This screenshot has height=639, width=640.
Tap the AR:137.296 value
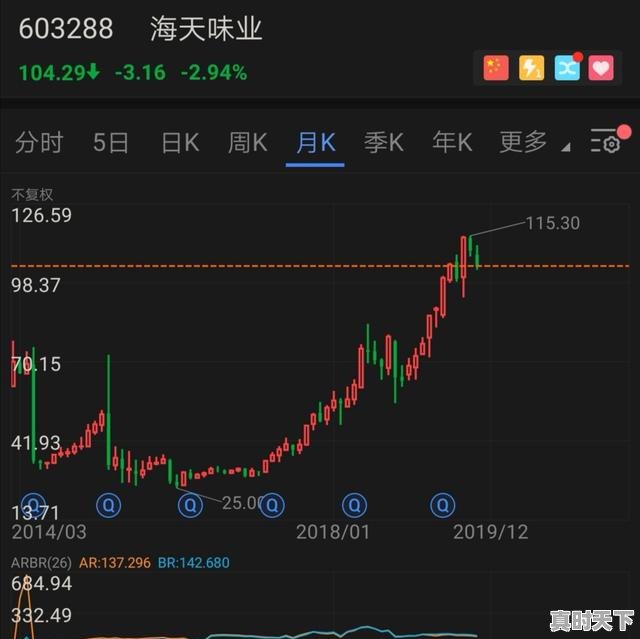point(115,563)
